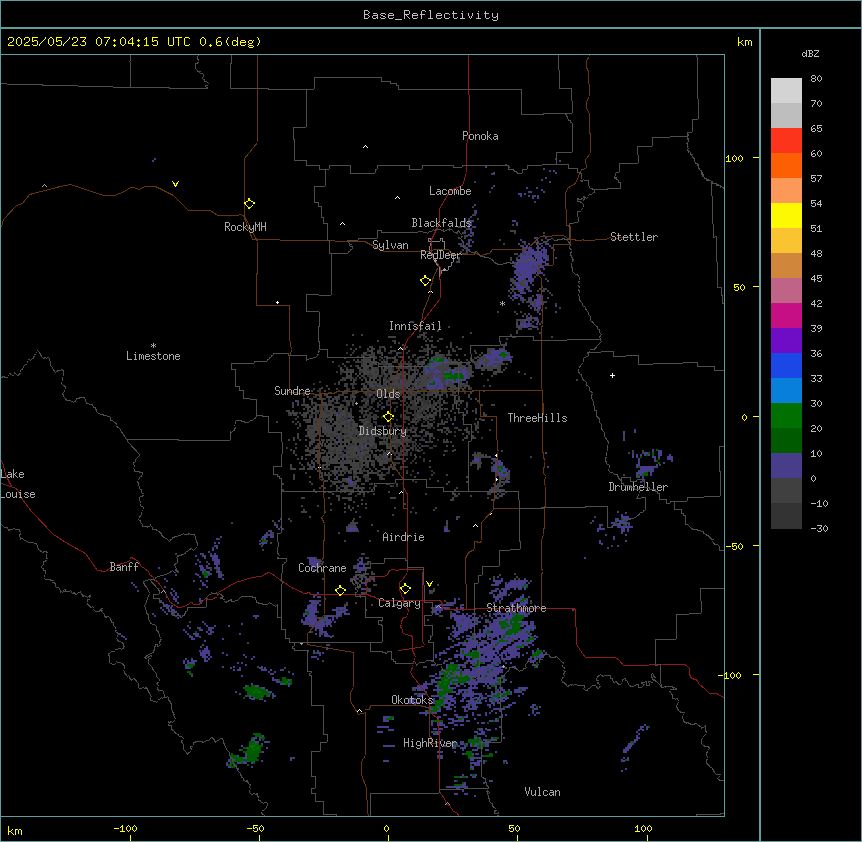The height and width of the screenshot is (842, 862).
Task: Click the Vulcan town label
Action: click(542, 792)
